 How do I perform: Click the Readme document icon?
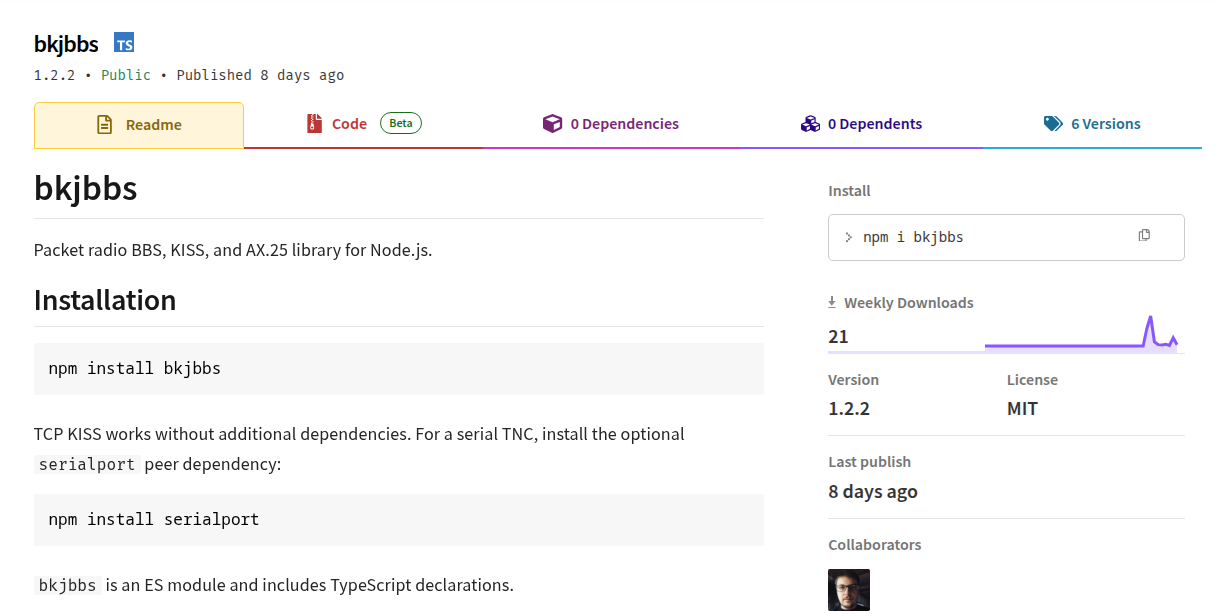(105, 125)
